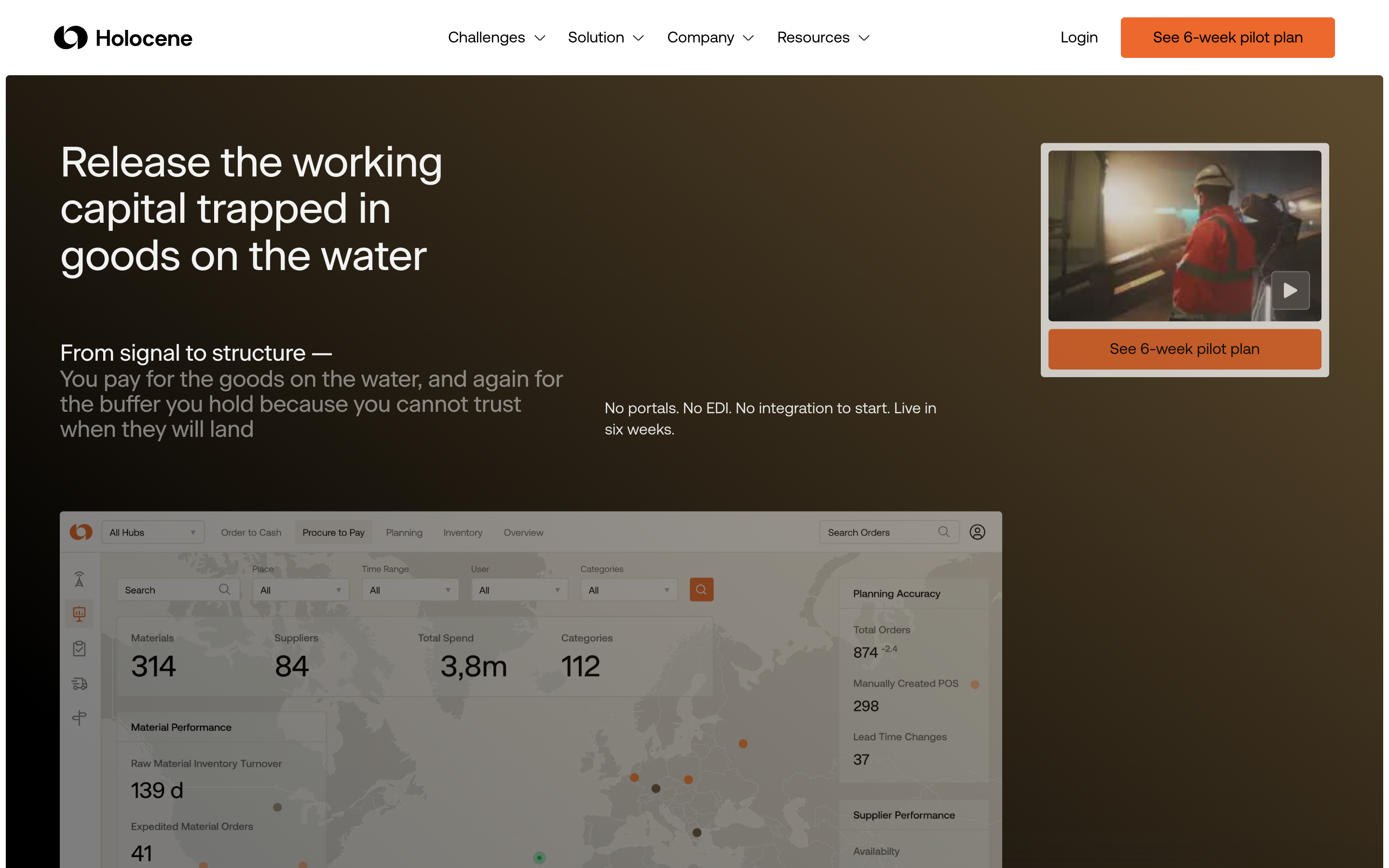This screenshot has height=868, width=1389.
Task: Select the antenna tower sidebar icon
Action: (x=79, y=579)
